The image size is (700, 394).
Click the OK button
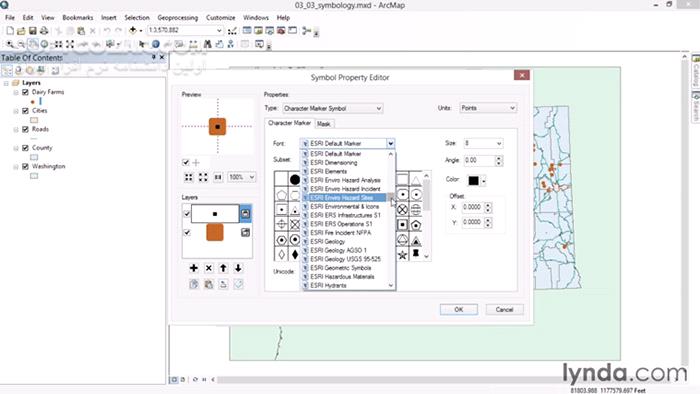click(458, 310)
